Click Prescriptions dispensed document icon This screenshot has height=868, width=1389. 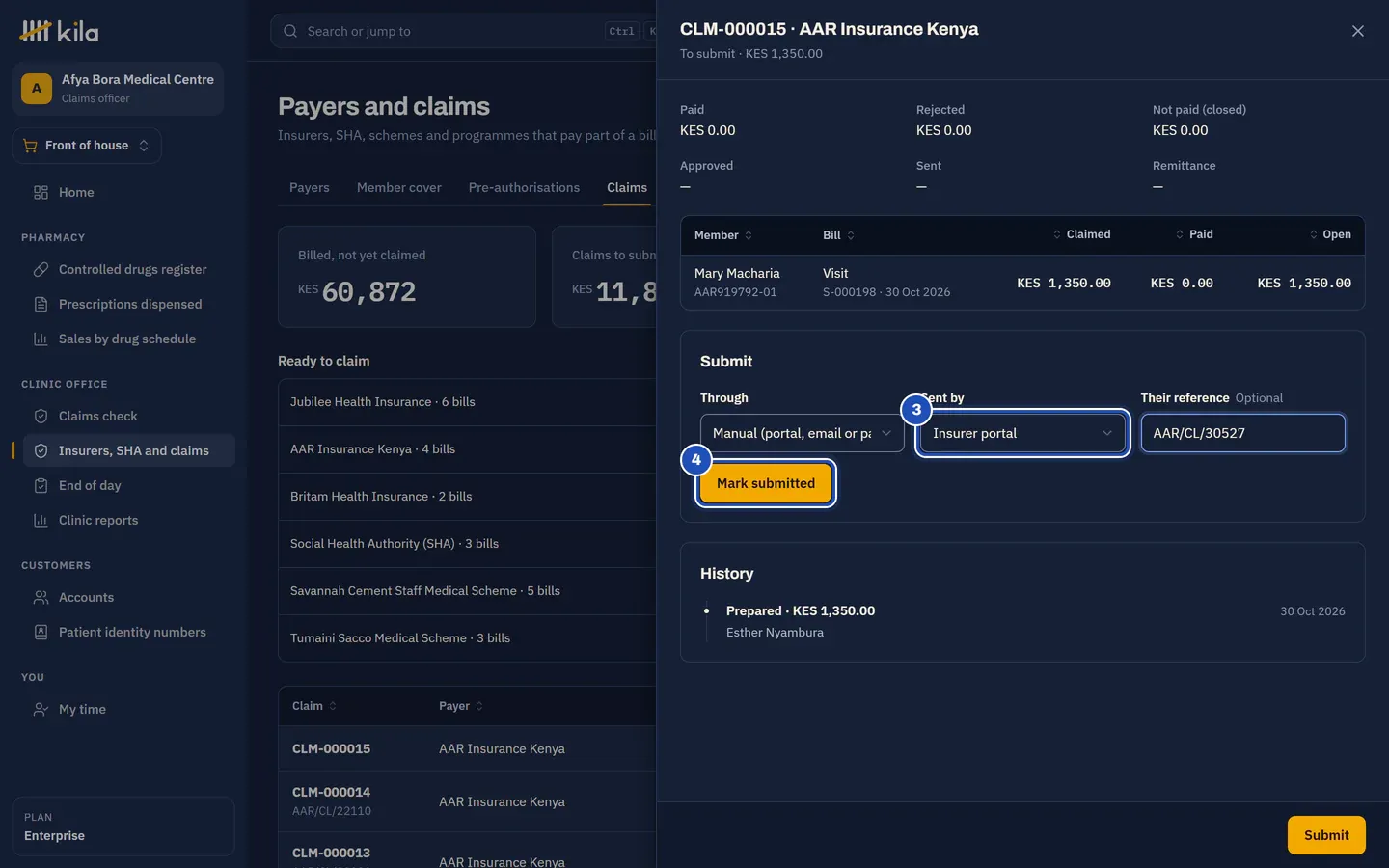[x=41, y=304]
